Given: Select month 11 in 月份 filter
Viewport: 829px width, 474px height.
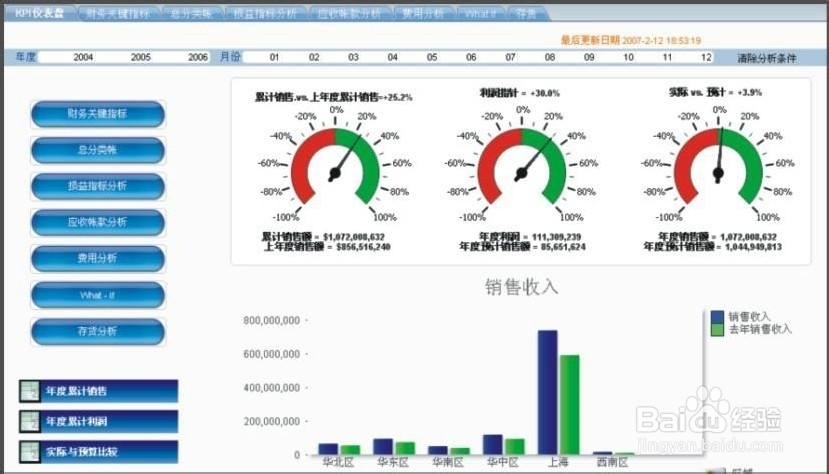Looking at the screenshot, I should (667, 57).
